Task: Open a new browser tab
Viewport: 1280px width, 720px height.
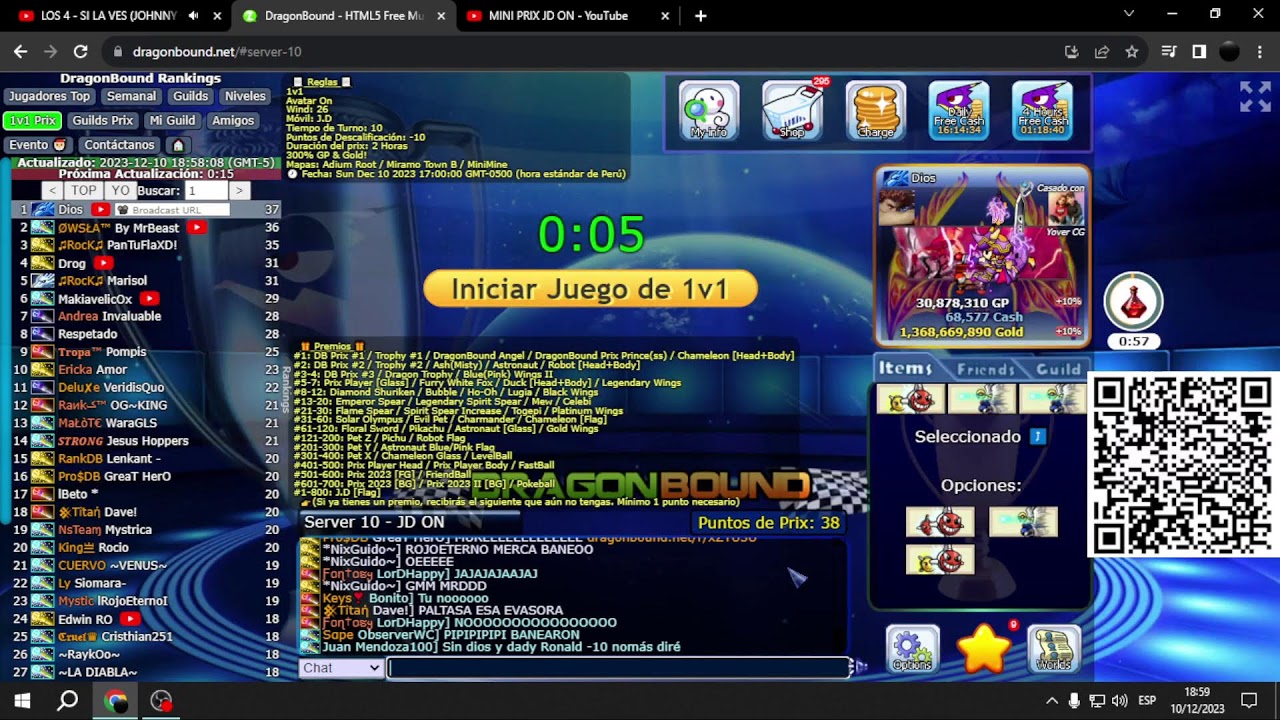Action: pos(701,16)
